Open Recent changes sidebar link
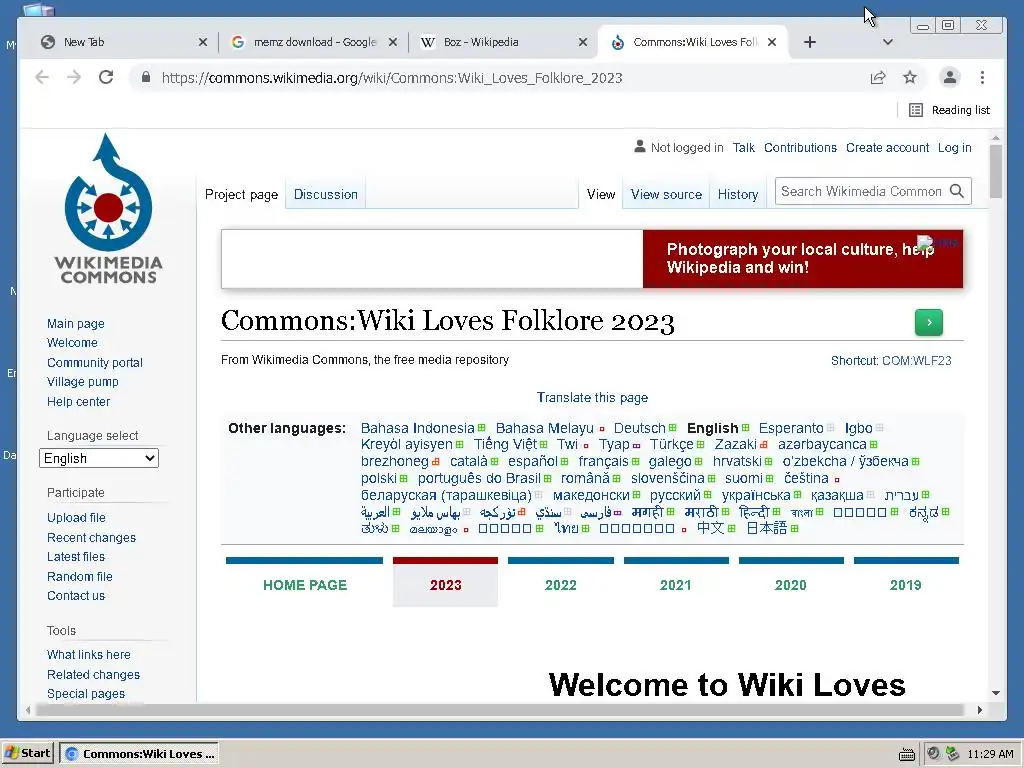 tap(91, 537)
